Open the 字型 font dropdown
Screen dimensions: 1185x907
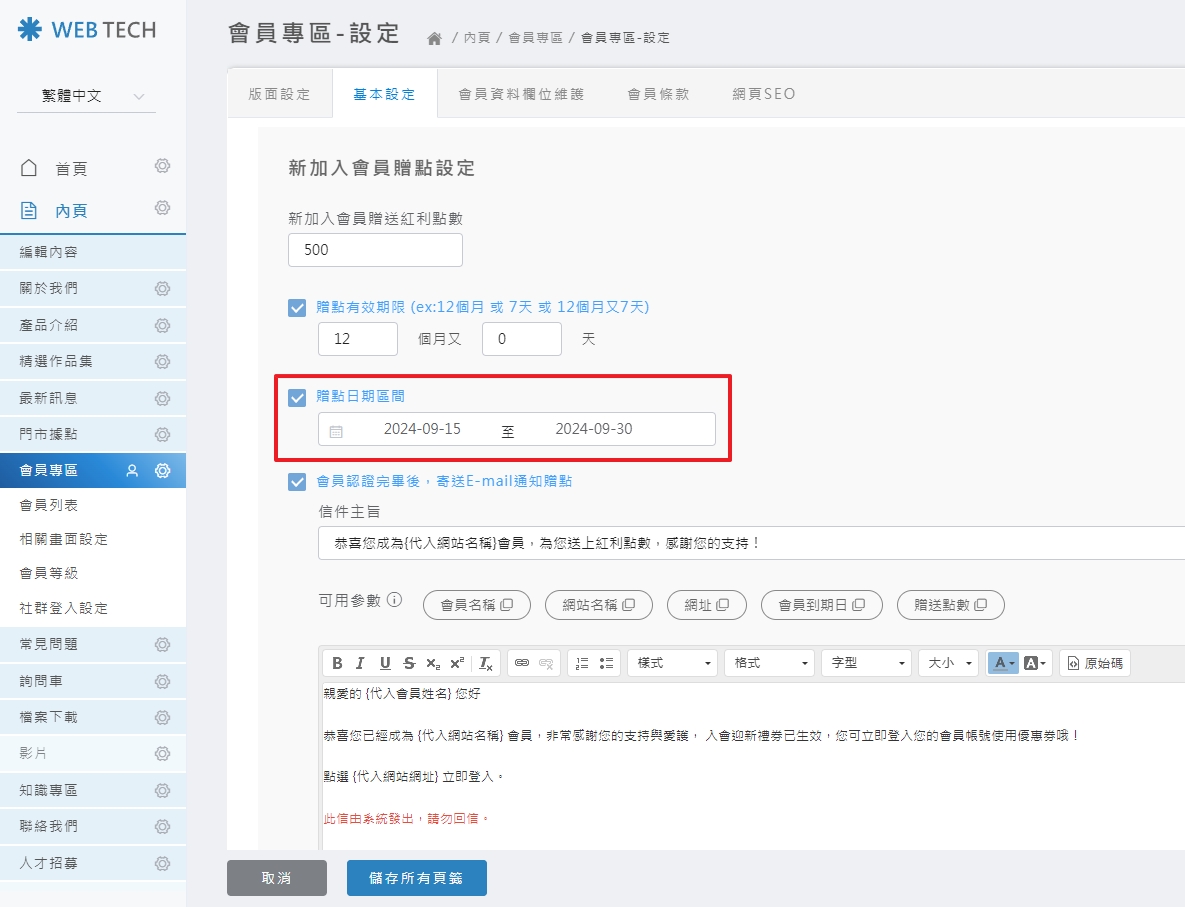click(866, 663)
